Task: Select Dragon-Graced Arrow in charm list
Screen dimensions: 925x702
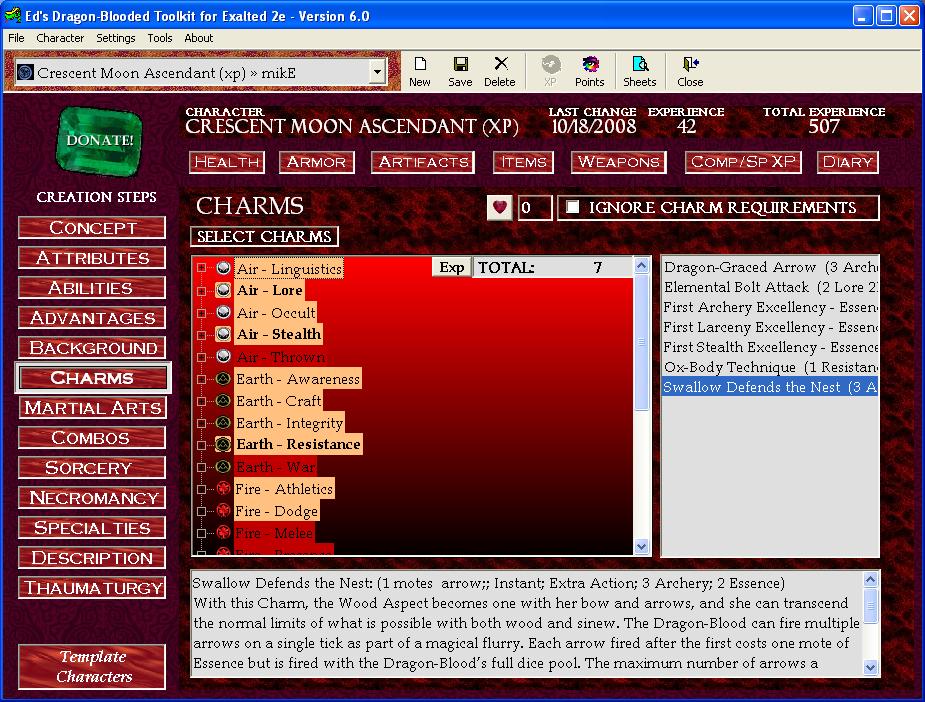Action: click(770, 267)
